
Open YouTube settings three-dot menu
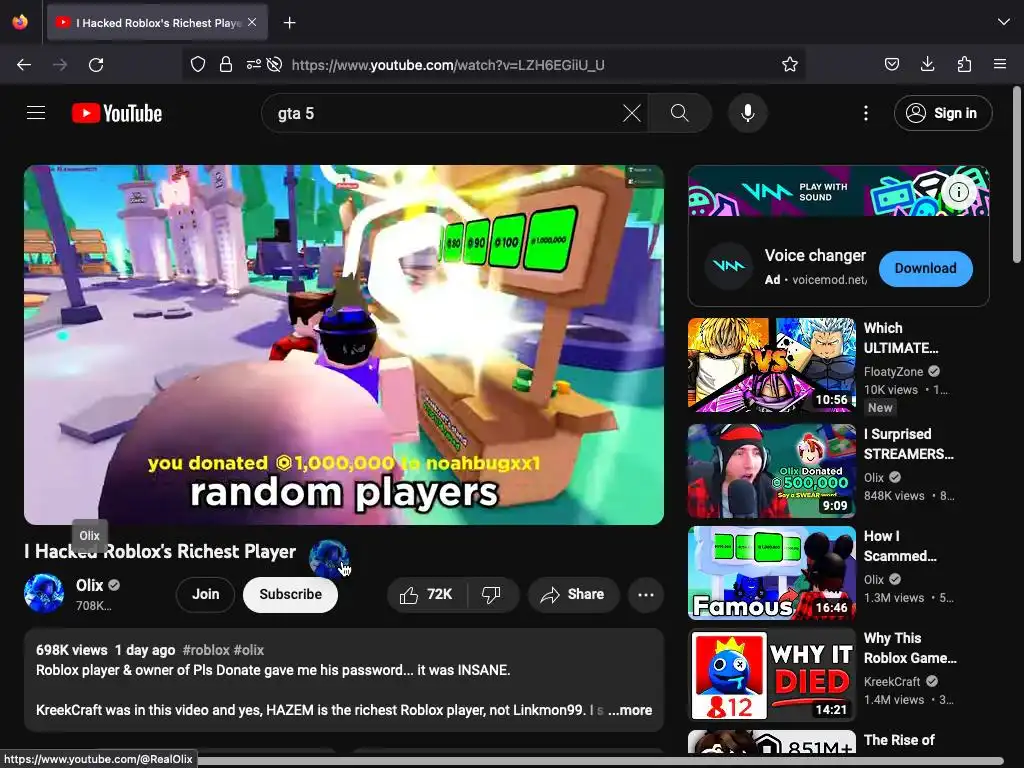[x=866, y=113]
